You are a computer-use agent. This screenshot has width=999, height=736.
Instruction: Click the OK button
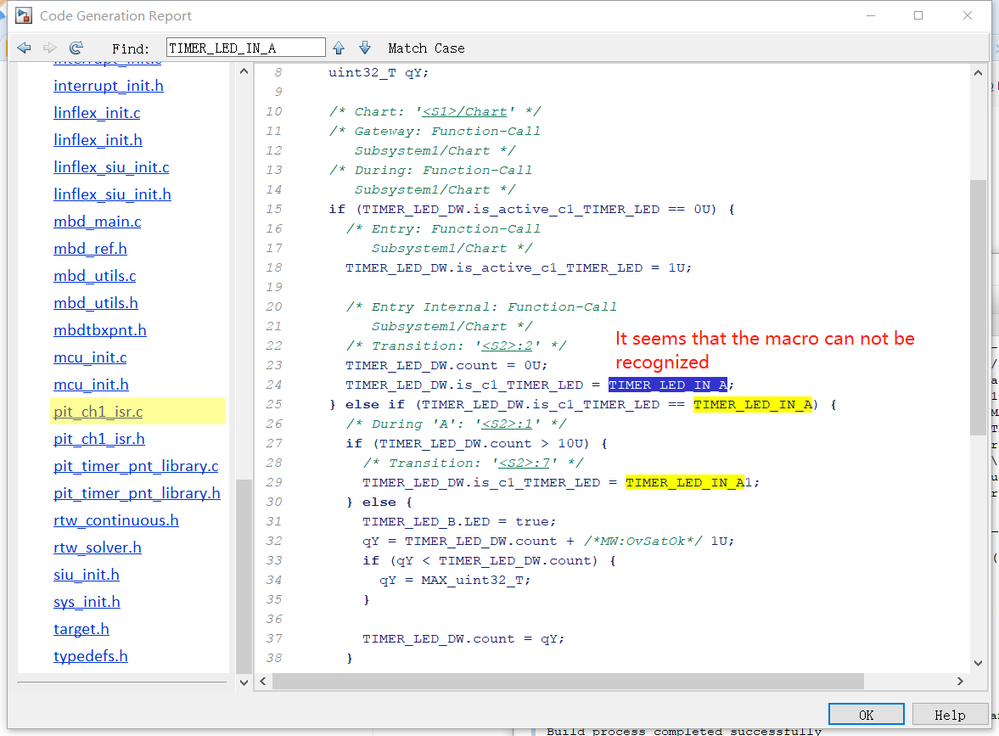click(x=866, y=714)
